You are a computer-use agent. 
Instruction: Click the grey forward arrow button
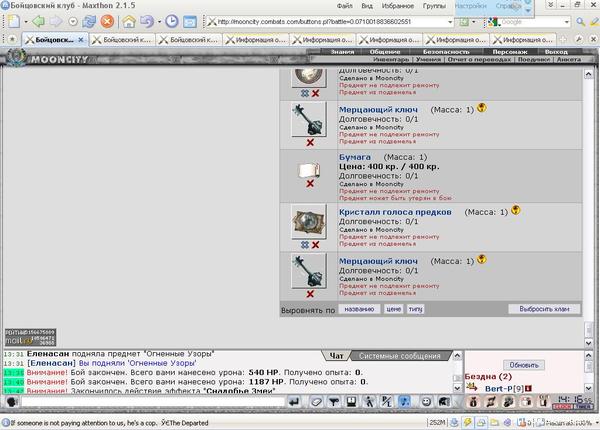(56, 21)
